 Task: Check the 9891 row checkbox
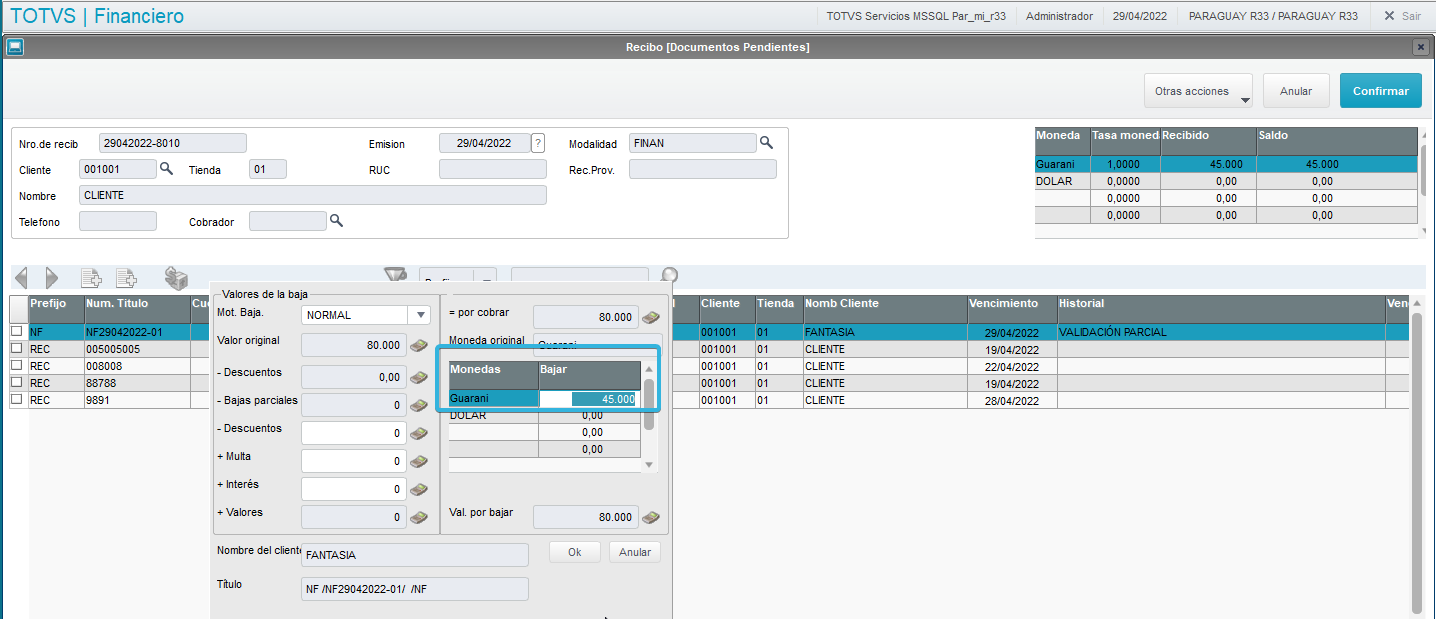pos(16,400)
